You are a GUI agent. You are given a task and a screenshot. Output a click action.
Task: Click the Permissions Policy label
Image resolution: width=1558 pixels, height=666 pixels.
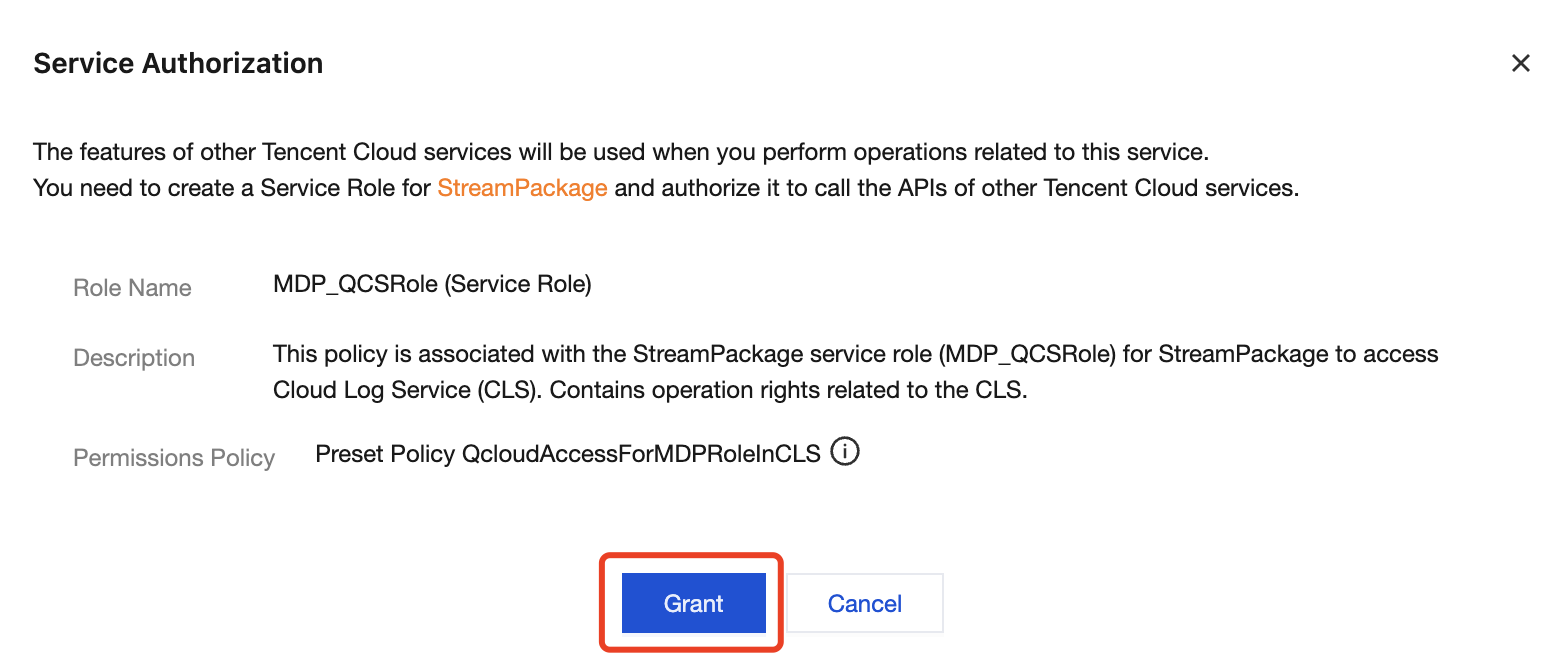click(x=174, y=458)
